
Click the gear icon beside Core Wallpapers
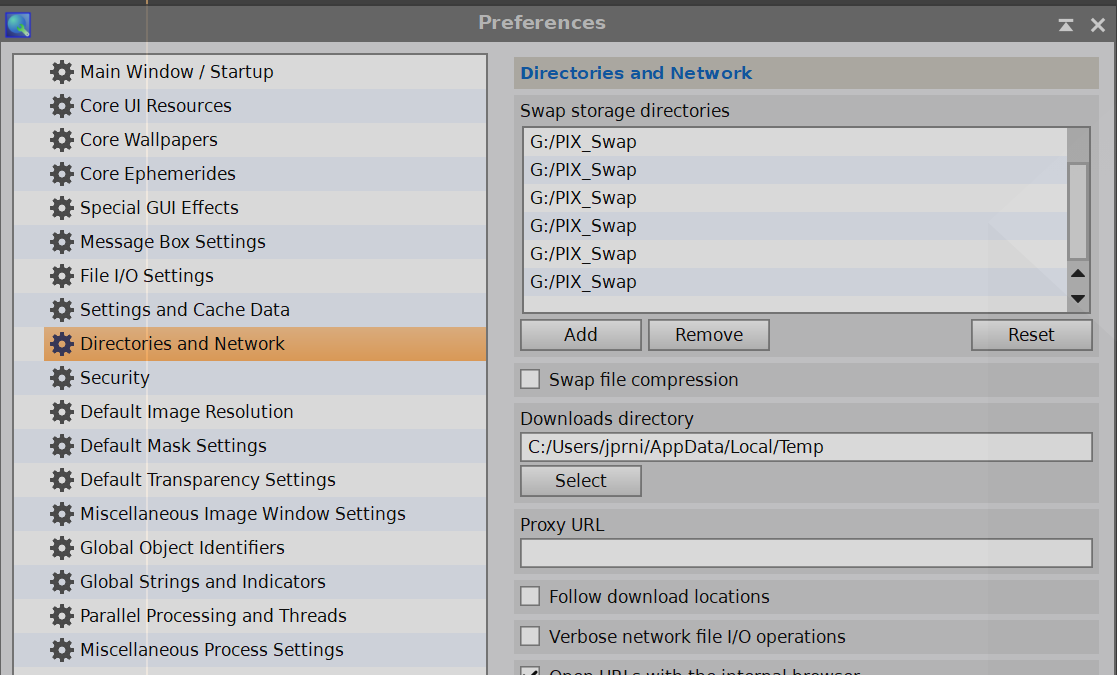(x=62, y=140)
